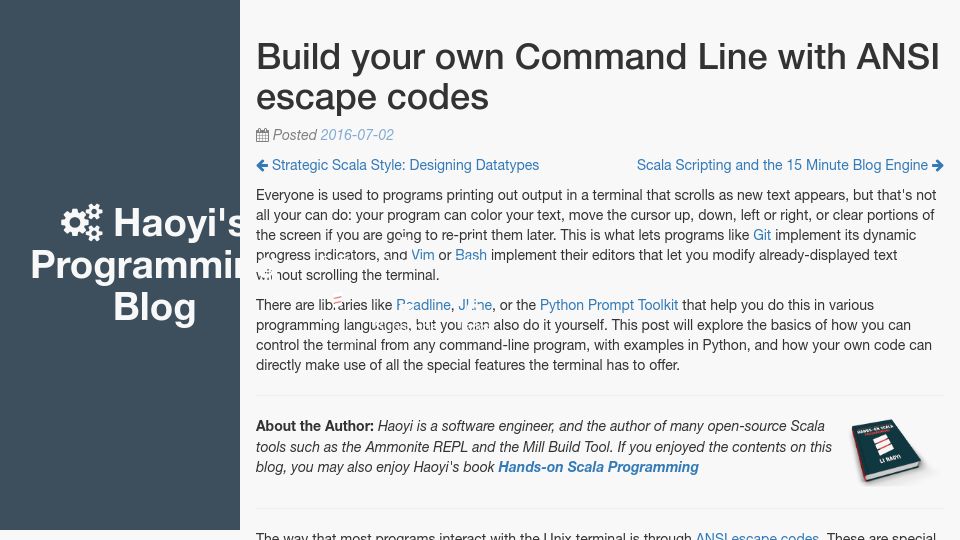Open the Hands-on Scala Programming book link
This screenshot has width=960, height=540.
coord(598,467)
